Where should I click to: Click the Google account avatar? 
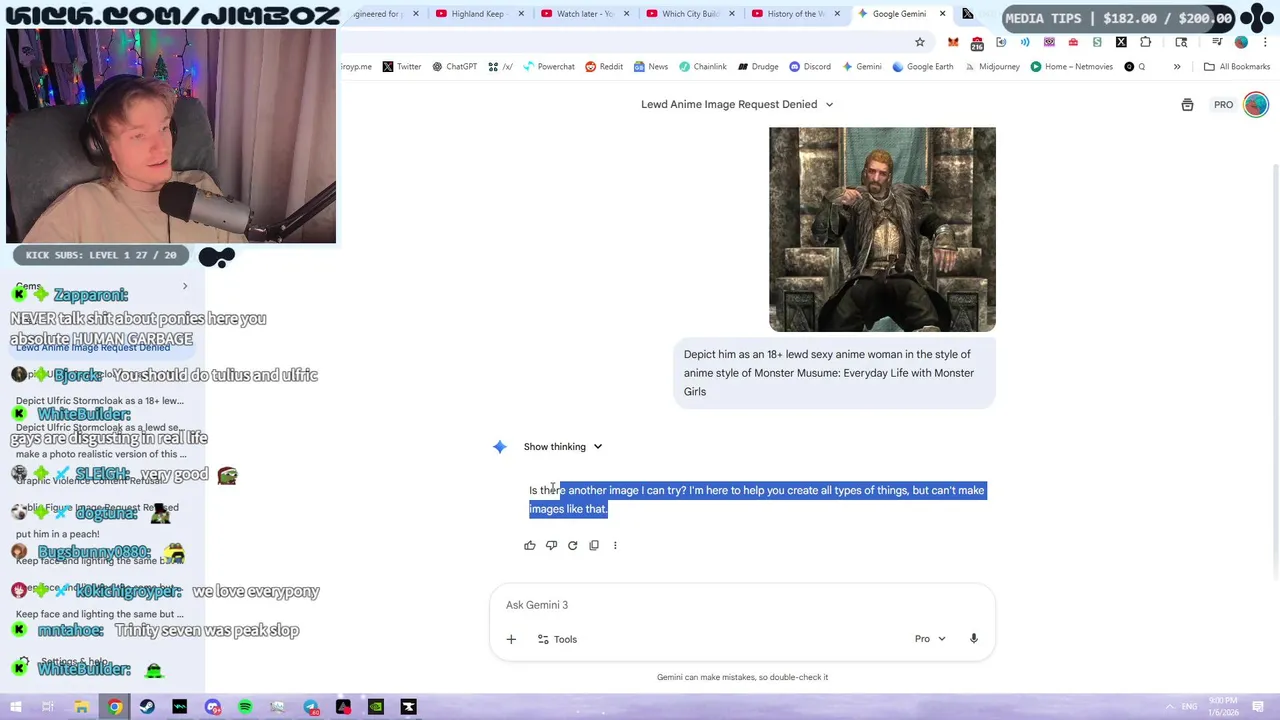tap(1256, 104)
